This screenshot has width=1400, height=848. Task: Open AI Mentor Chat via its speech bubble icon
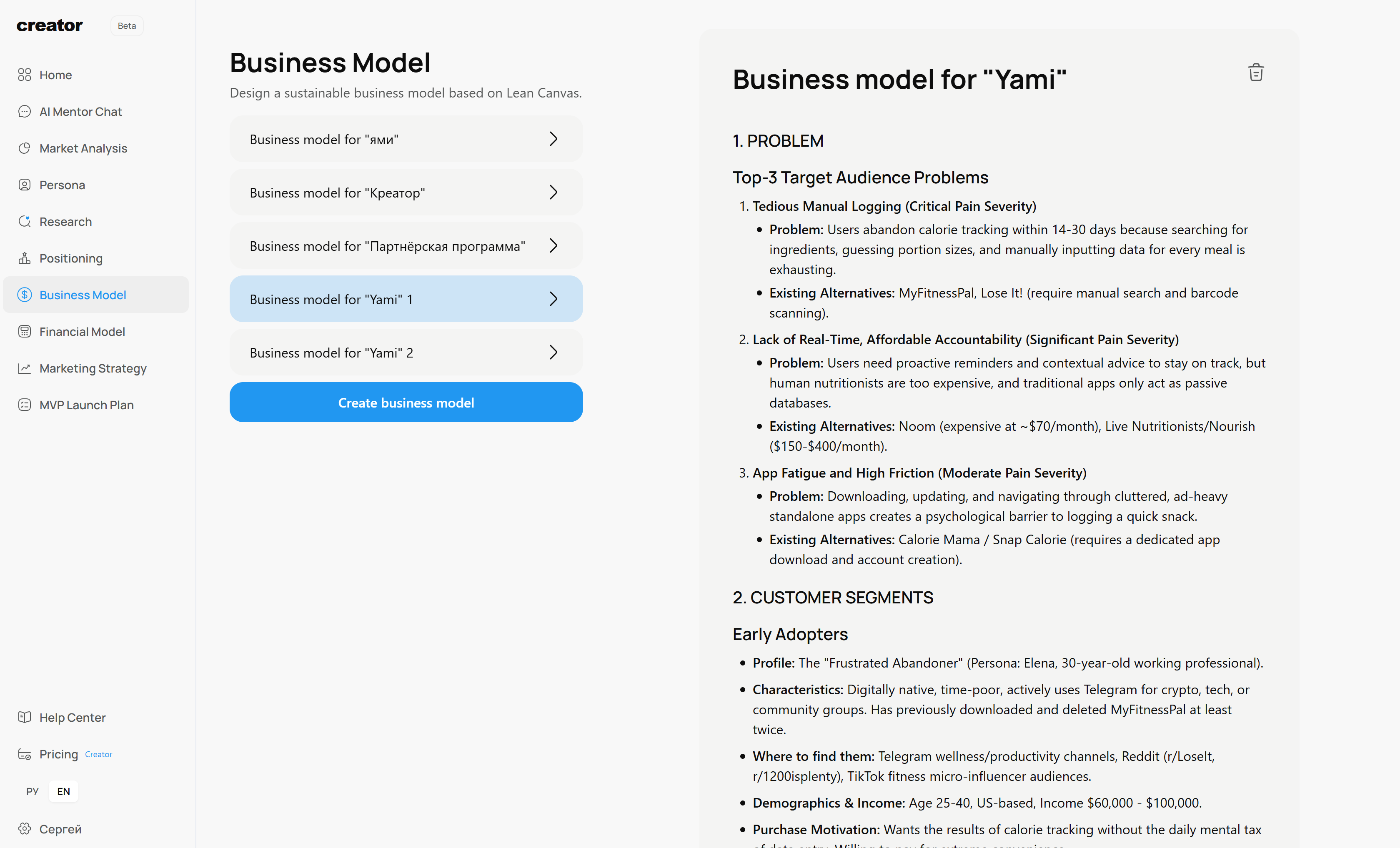tap(25, 111)
